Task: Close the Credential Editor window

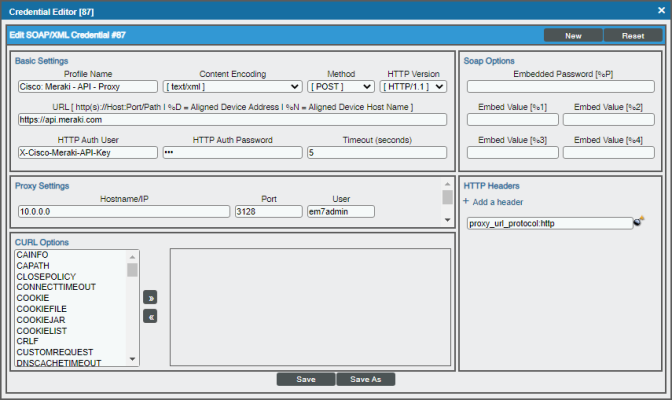Action: pos(661,10)
